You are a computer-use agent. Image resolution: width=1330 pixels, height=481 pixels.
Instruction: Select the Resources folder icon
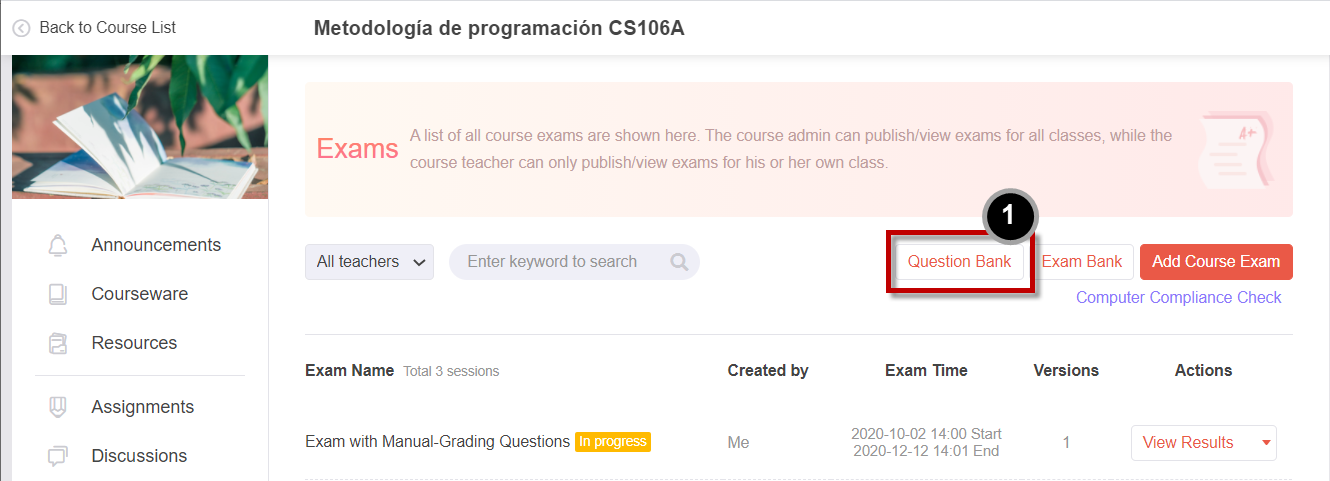pos(58,344)
